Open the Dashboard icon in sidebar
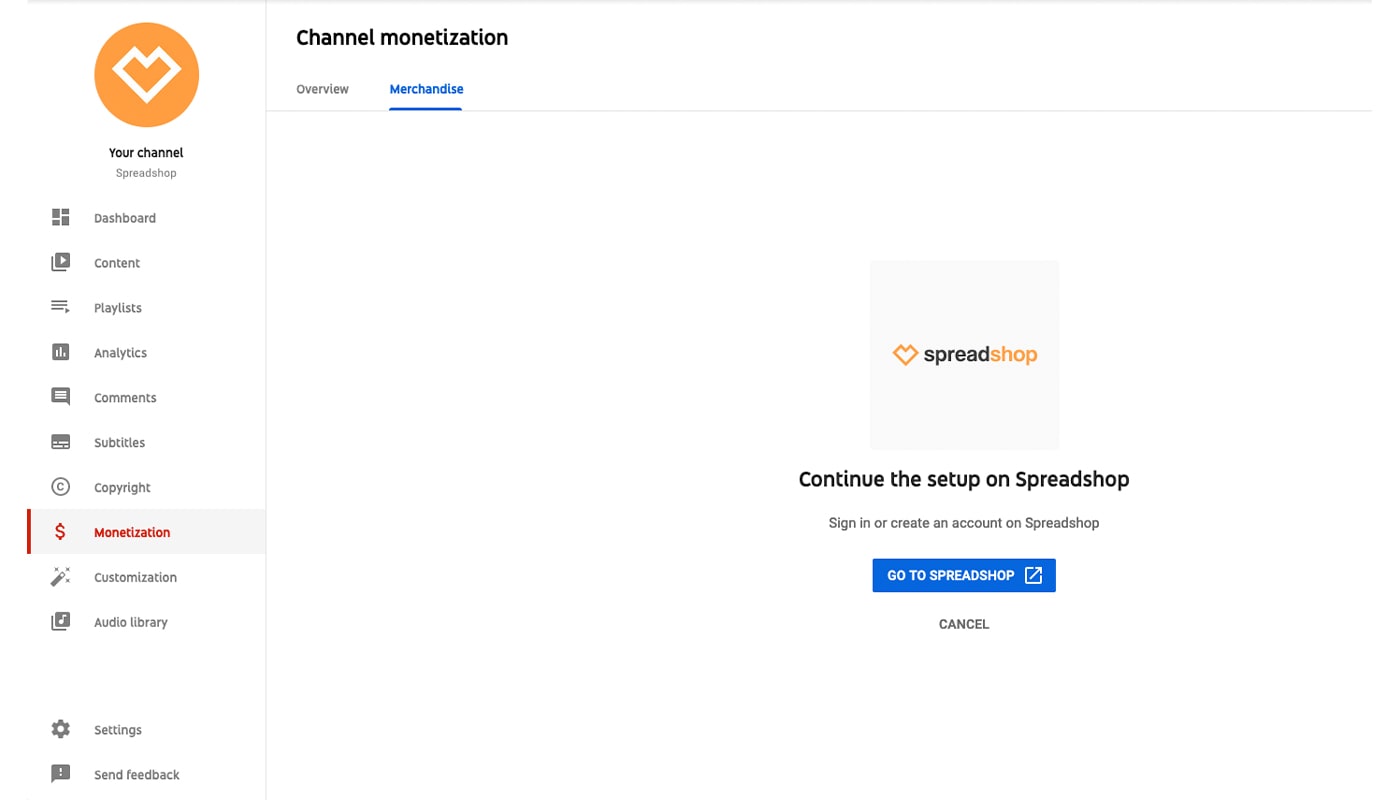Viewport: 1400px width, 800px height. (x=61, y=218)
